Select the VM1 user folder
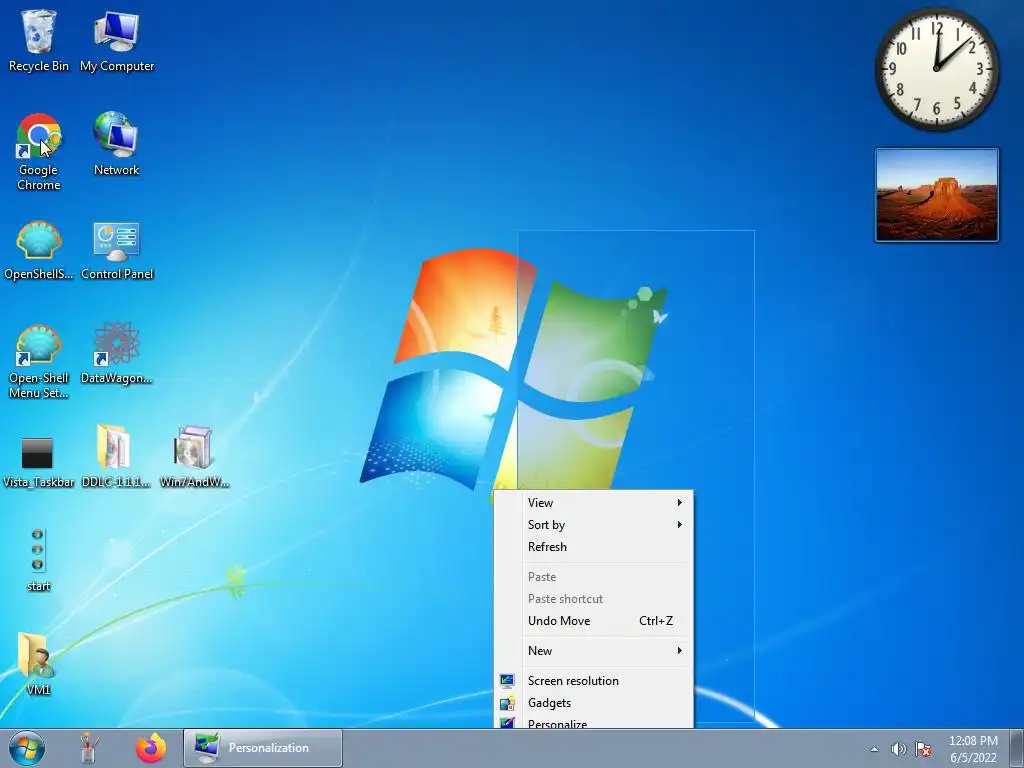Screen dimensions: 1024x768 [38, 664]
